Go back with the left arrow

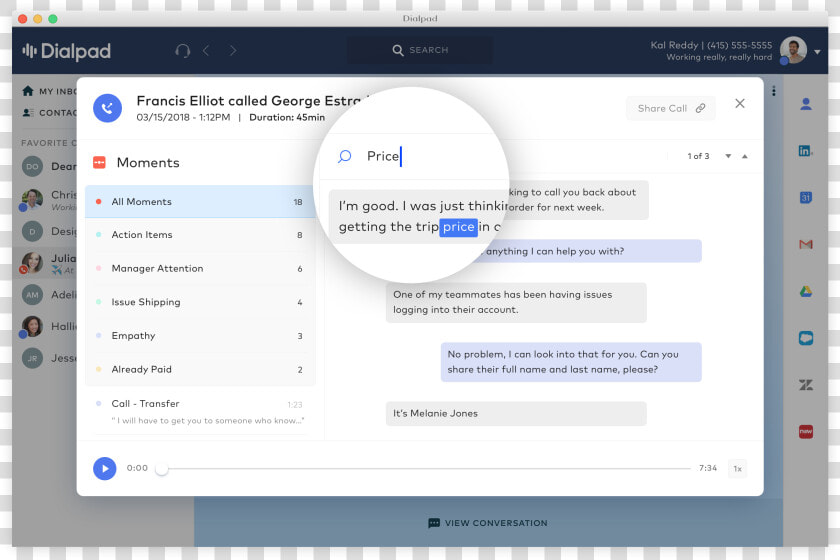206,51
